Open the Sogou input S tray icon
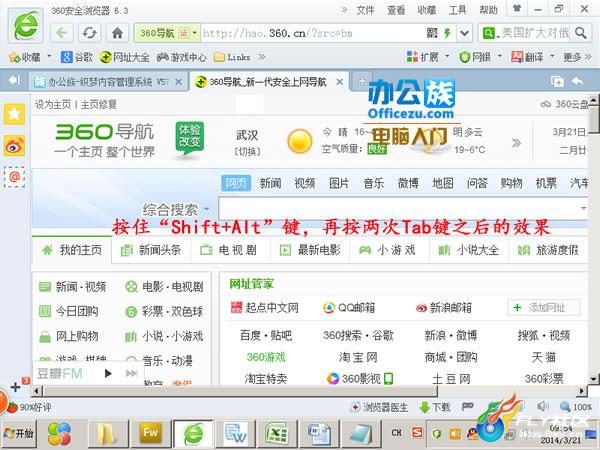The width and height of the screenshot is (600, 450). 417,432
